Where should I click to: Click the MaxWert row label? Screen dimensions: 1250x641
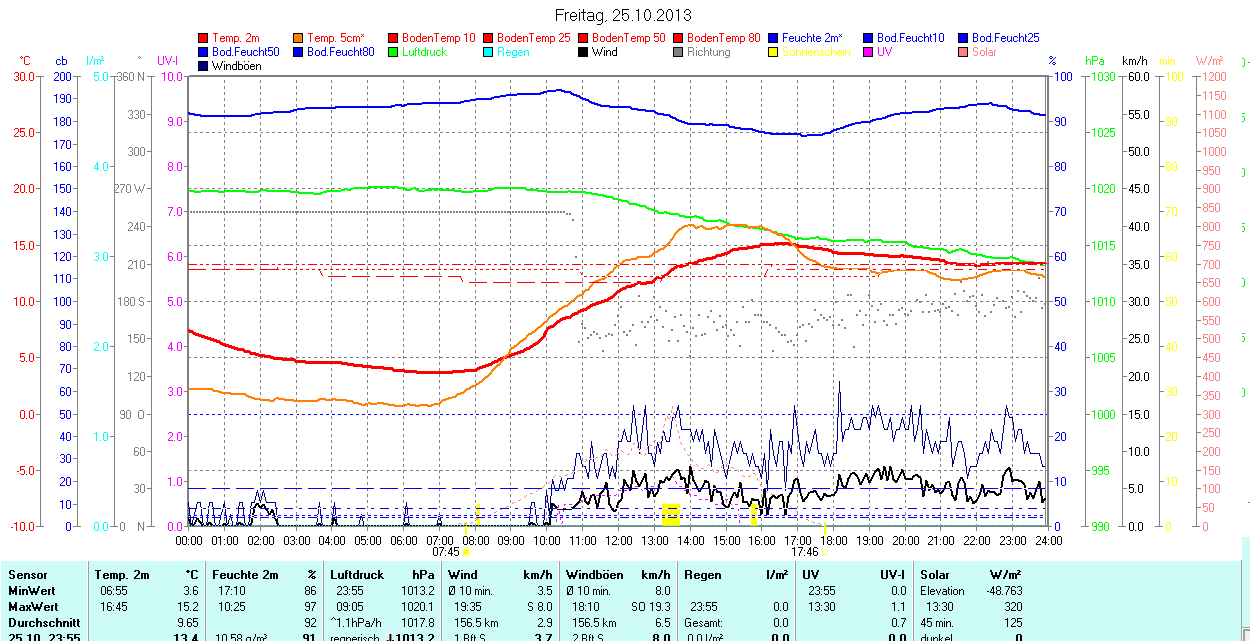click(33, 607)
